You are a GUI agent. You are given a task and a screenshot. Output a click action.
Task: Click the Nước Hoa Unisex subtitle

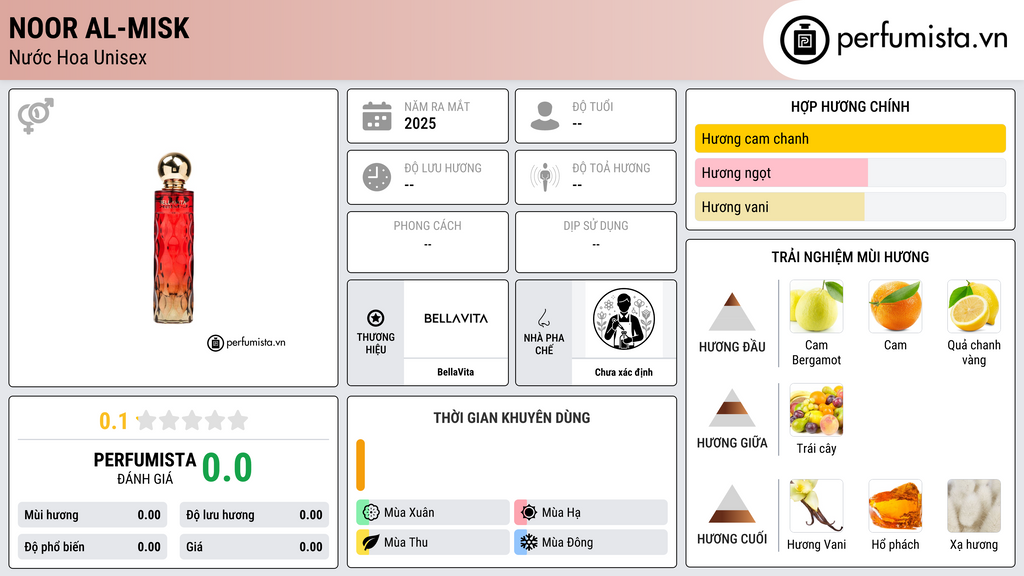[x=78, y=57]
